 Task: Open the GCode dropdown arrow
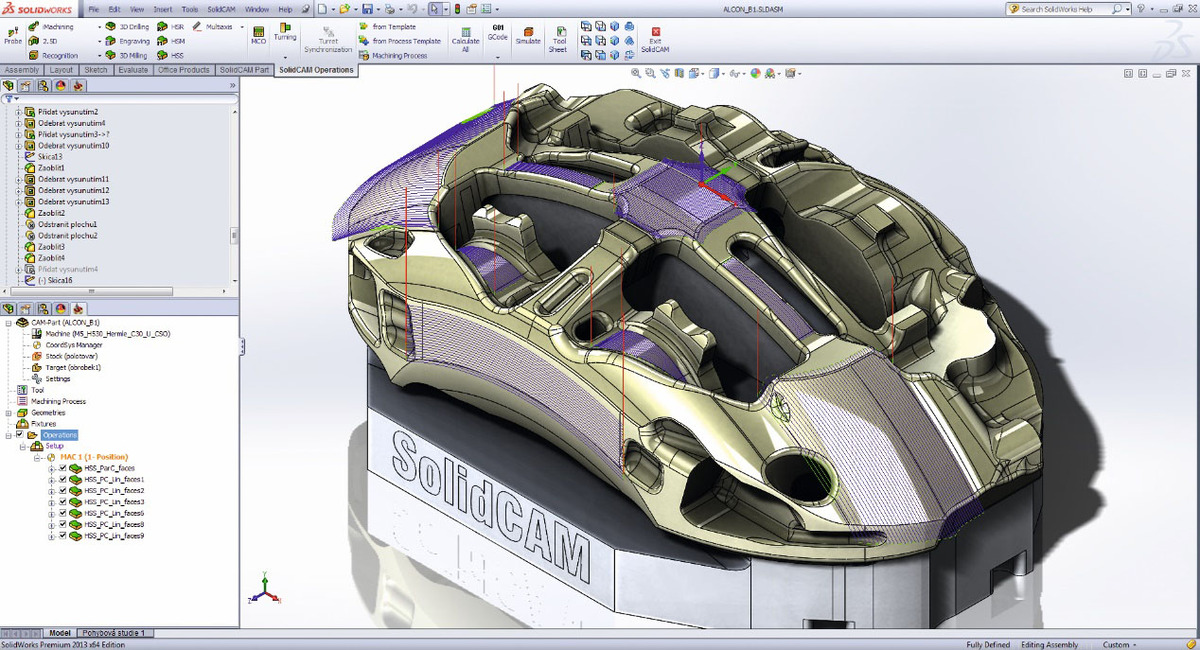pos(497,57)
